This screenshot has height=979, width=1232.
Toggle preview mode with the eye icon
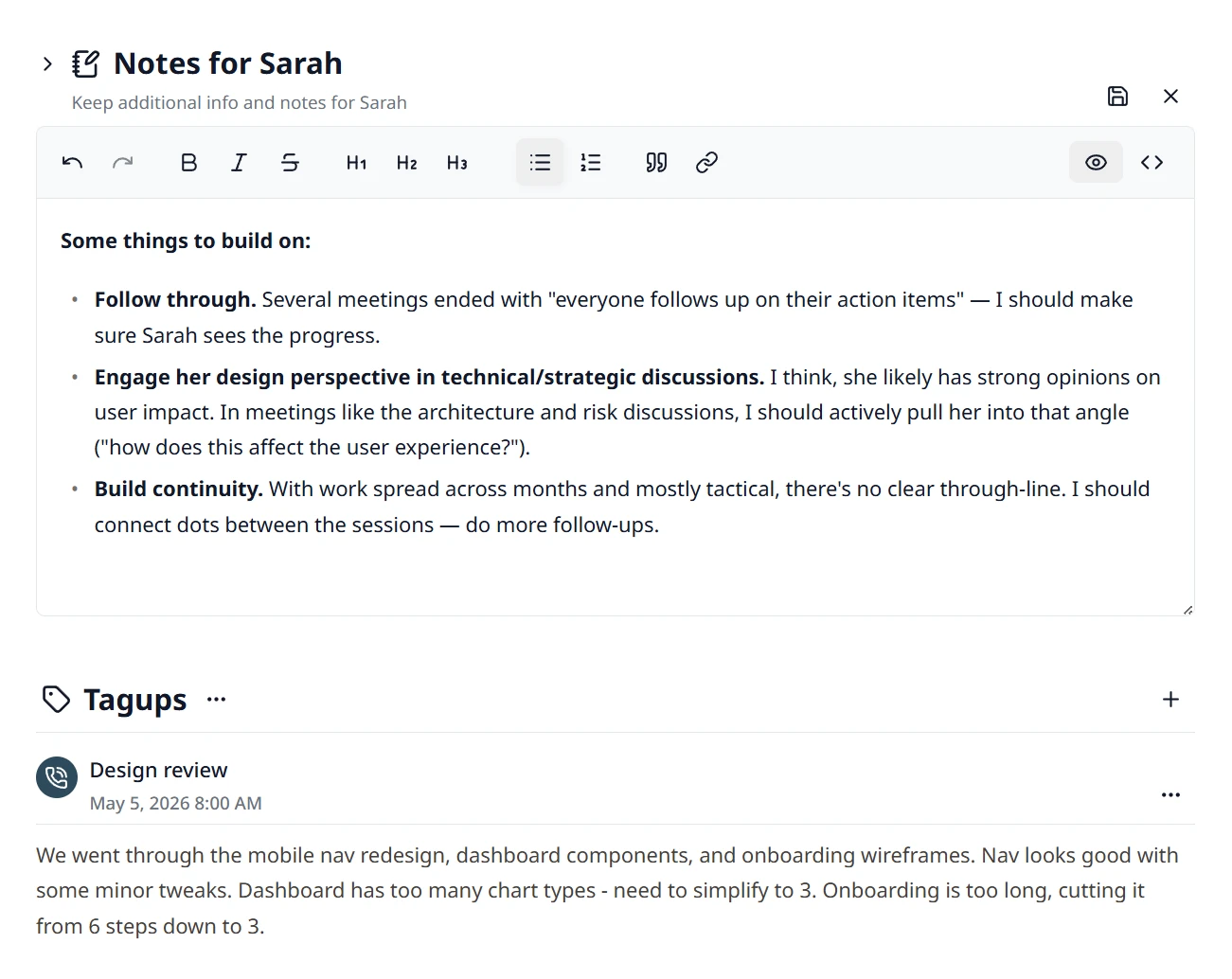(1096, 163)
